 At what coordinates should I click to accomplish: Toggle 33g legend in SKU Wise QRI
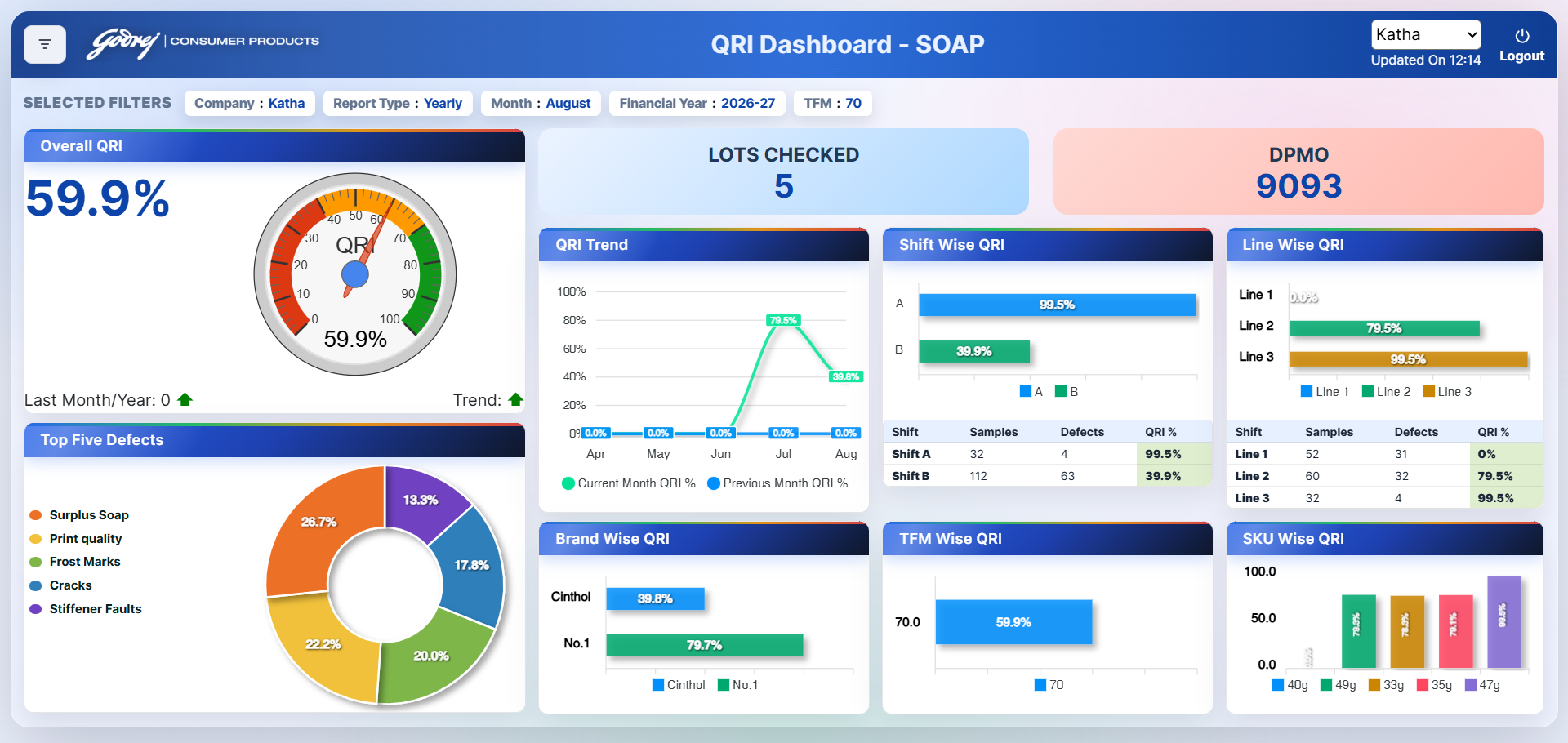1387,685
